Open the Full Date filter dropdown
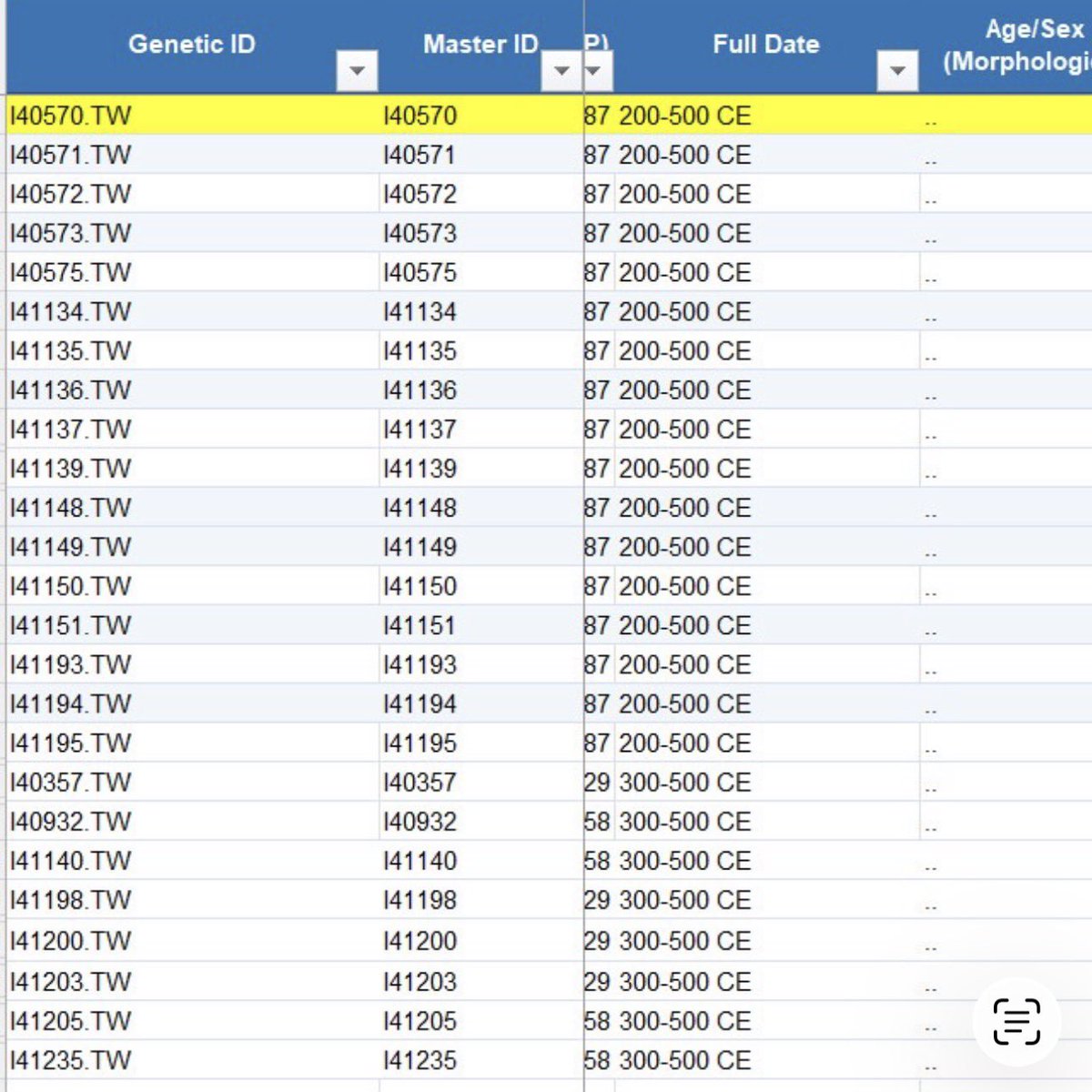1092x1092 pixels. [897, 70]
